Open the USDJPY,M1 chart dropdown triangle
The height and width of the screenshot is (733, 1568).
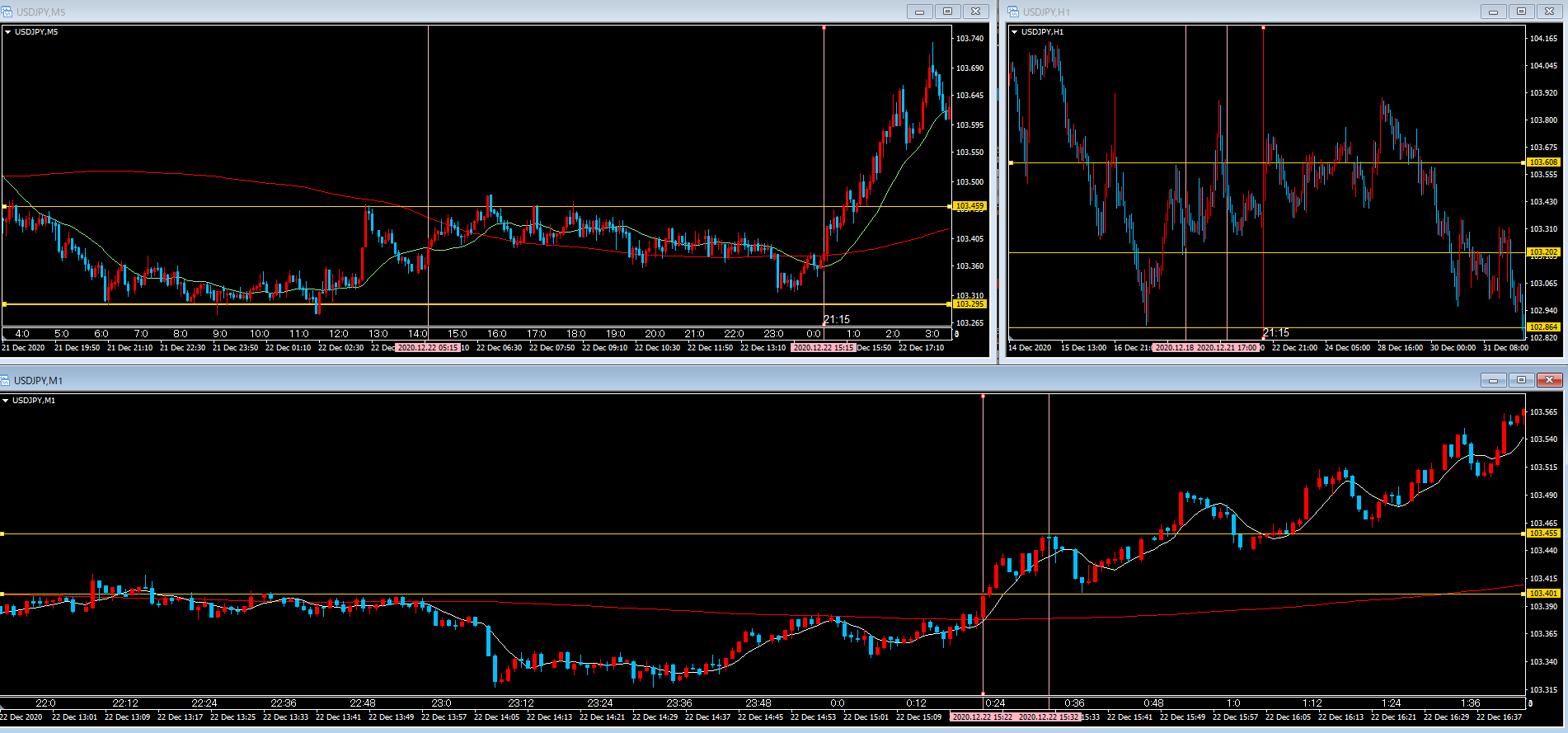6,401
